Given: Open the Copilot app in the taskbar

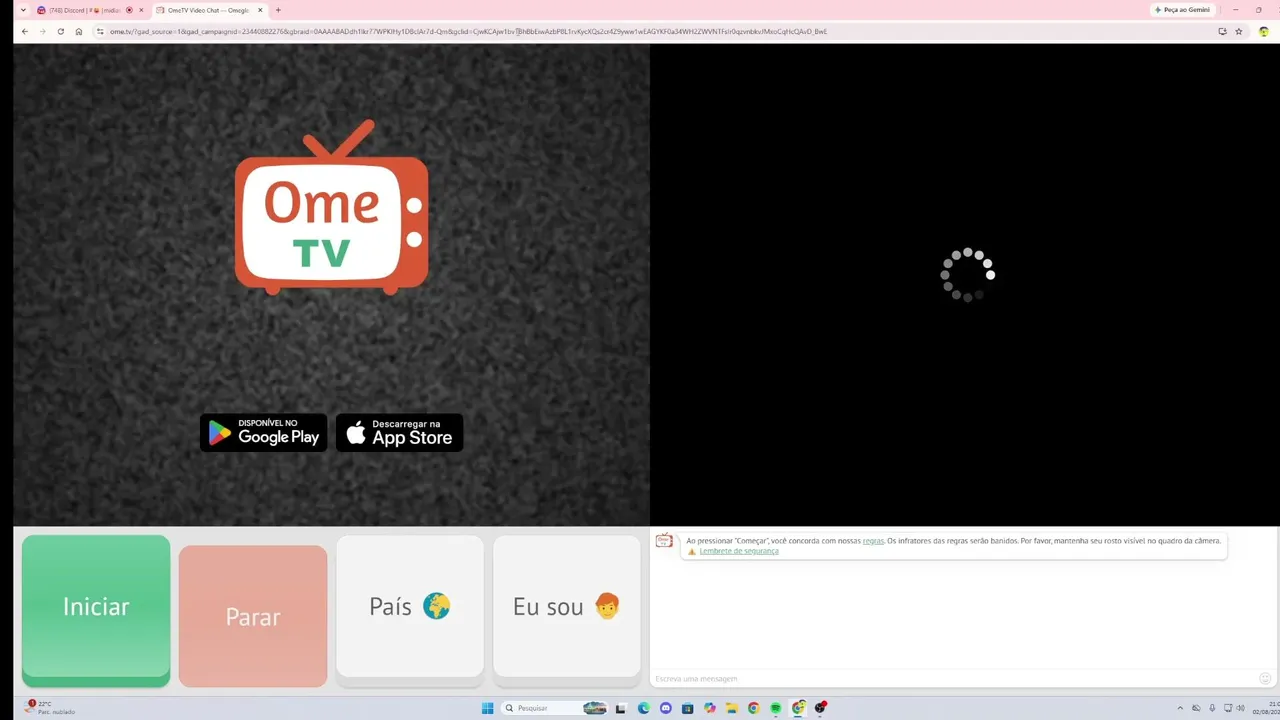Looking at the screenshot, I should 710,708.
